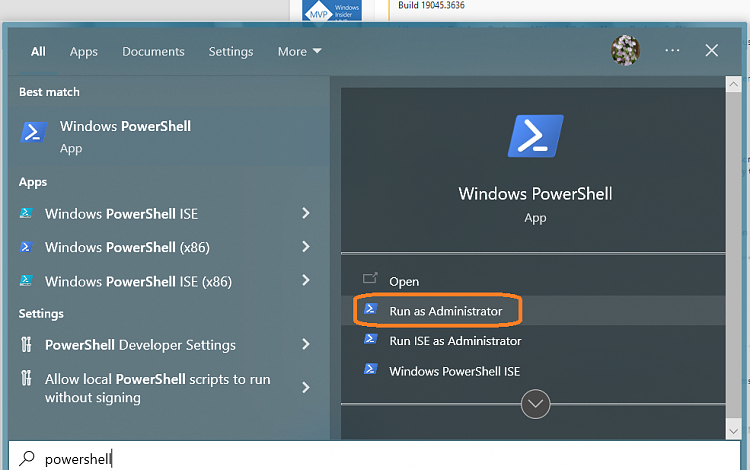Switch to the Documents search tab
The image size is (750, 470).
pyautogui.click(x=153, y=52)
